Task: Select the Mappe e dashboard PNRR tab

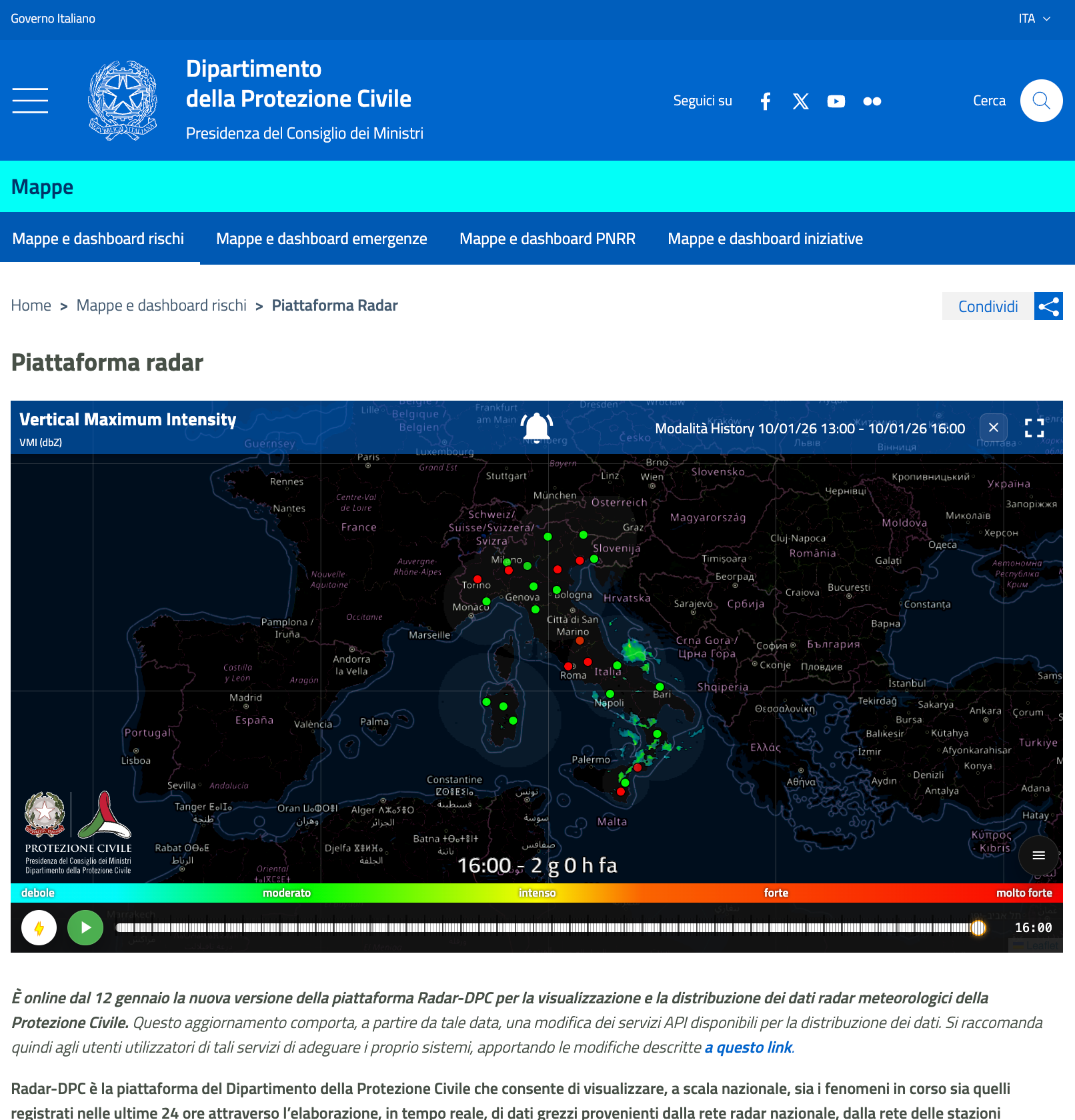Action: [x=547, y=239]
